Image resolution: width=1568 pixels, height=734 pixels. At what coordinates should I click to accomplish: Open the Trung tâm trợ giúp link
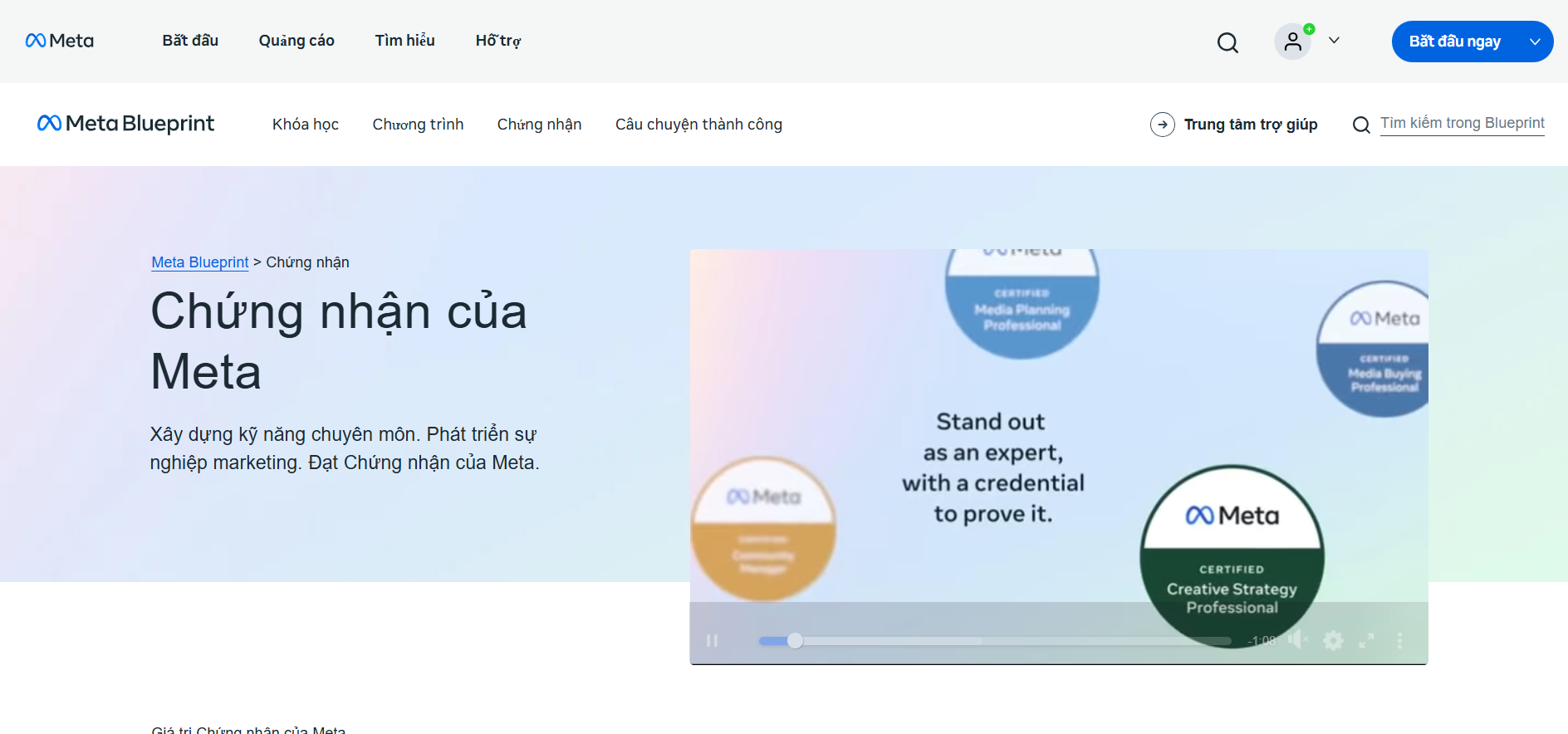1251,125
